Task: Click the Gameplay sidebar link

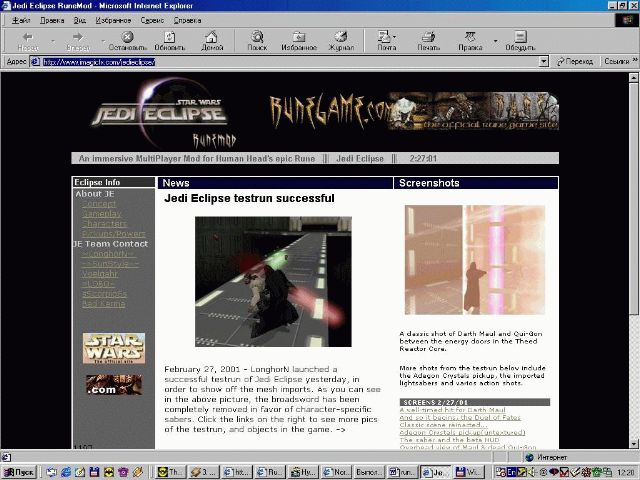Action: pyautogui.click(x=101, y=213)
